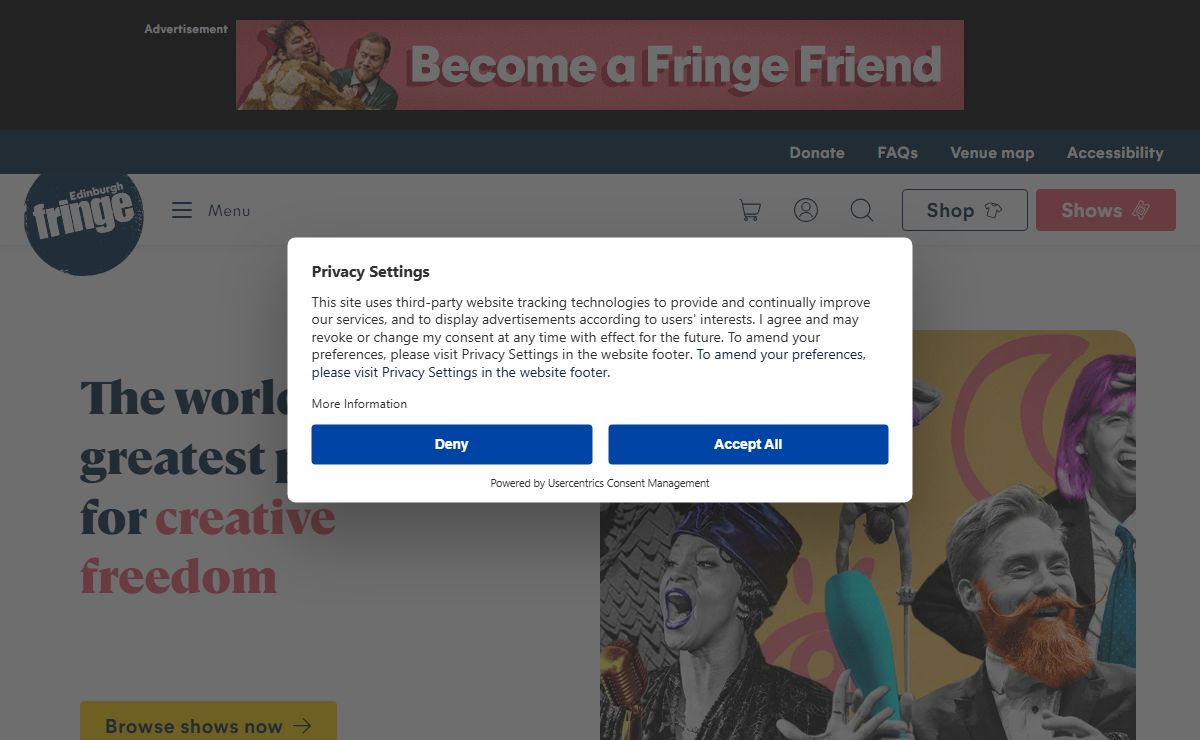Click the arrow on Browse shows now
Viewport: 1200px width, 740px height.
click(303, 726)
